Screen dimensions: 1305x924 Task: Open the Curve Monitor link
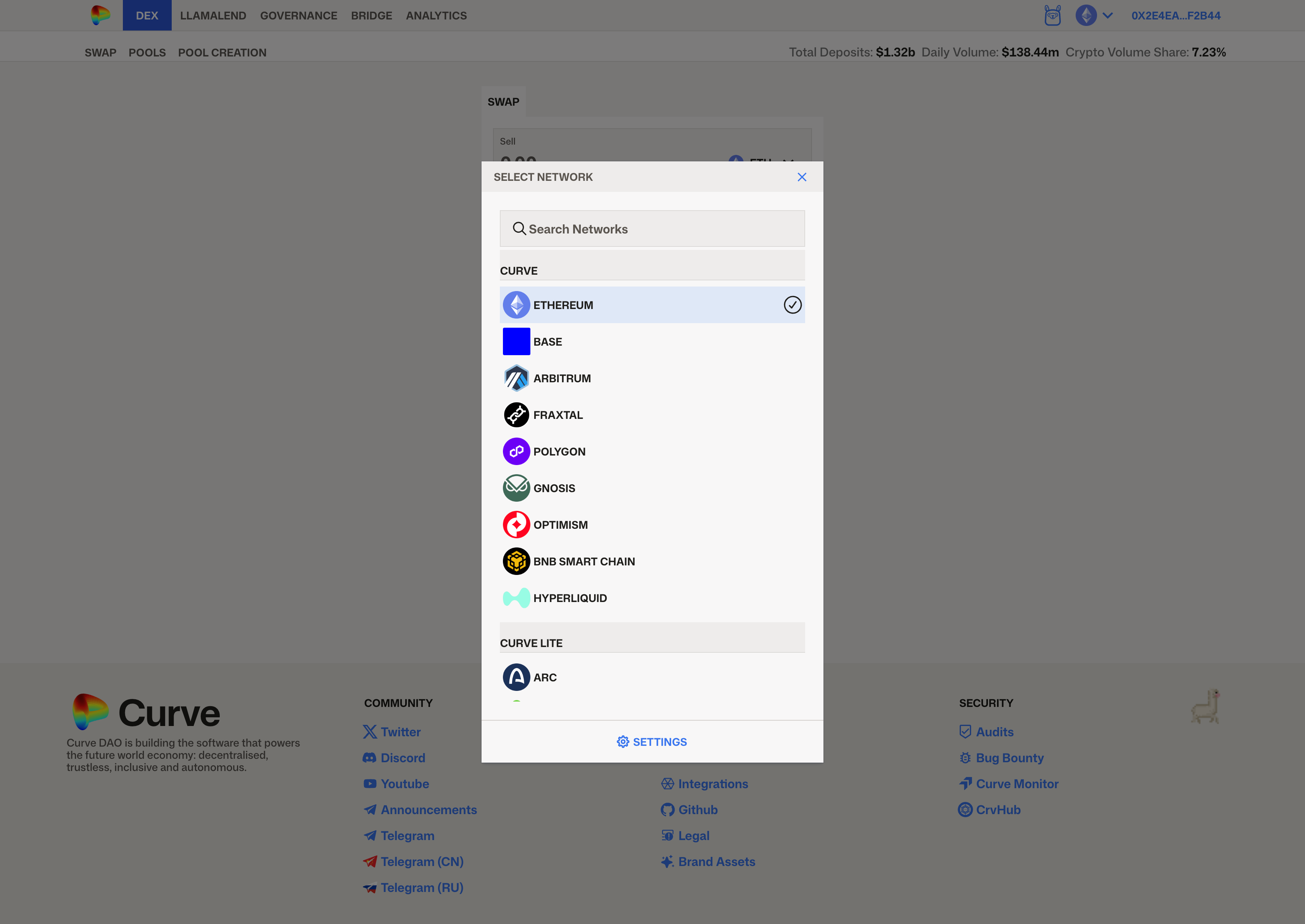point(1009,784)
